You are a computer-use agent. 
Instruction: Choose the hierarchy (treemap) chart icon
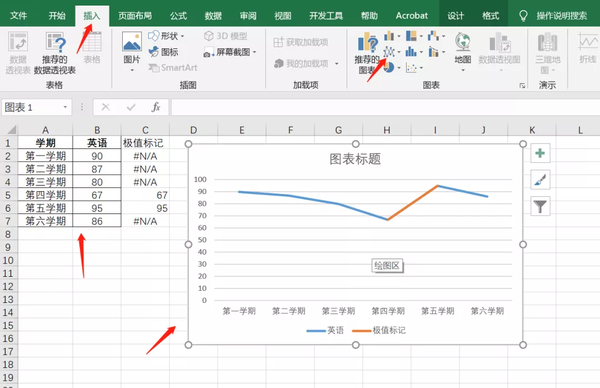click(x=411, y=36)
